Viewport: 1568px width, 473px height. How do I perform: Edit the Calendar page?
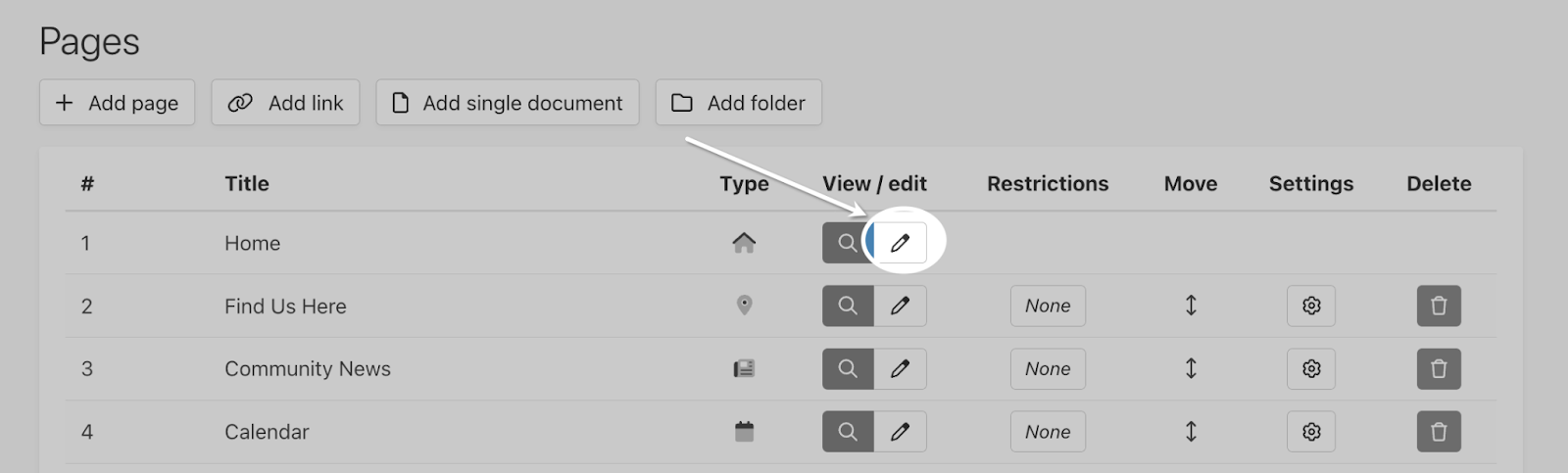click(900, 432)
